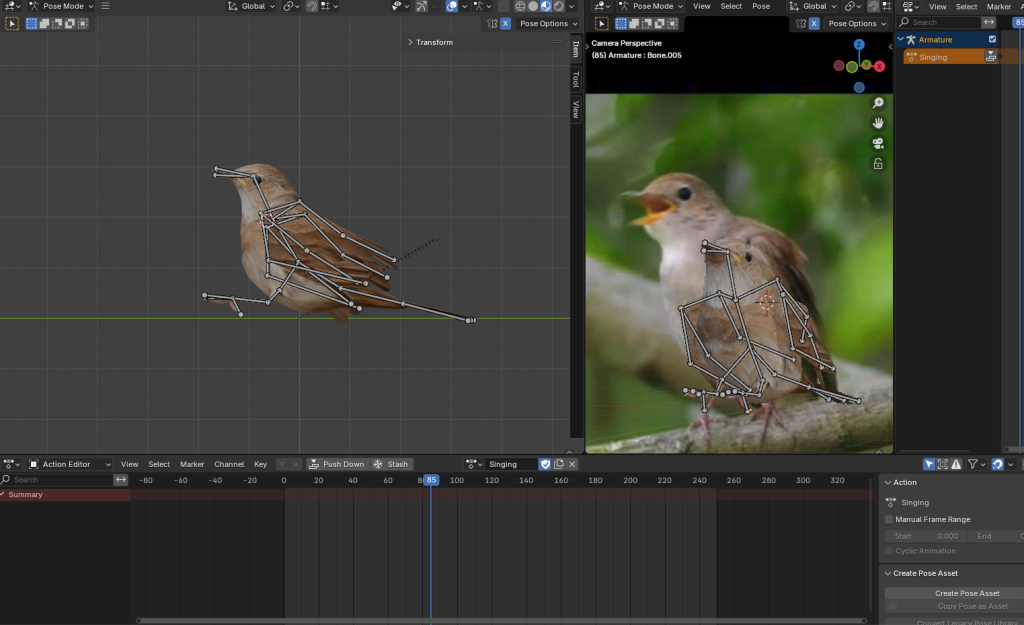Open the Channel menu in Action Editor

[229, 464]
